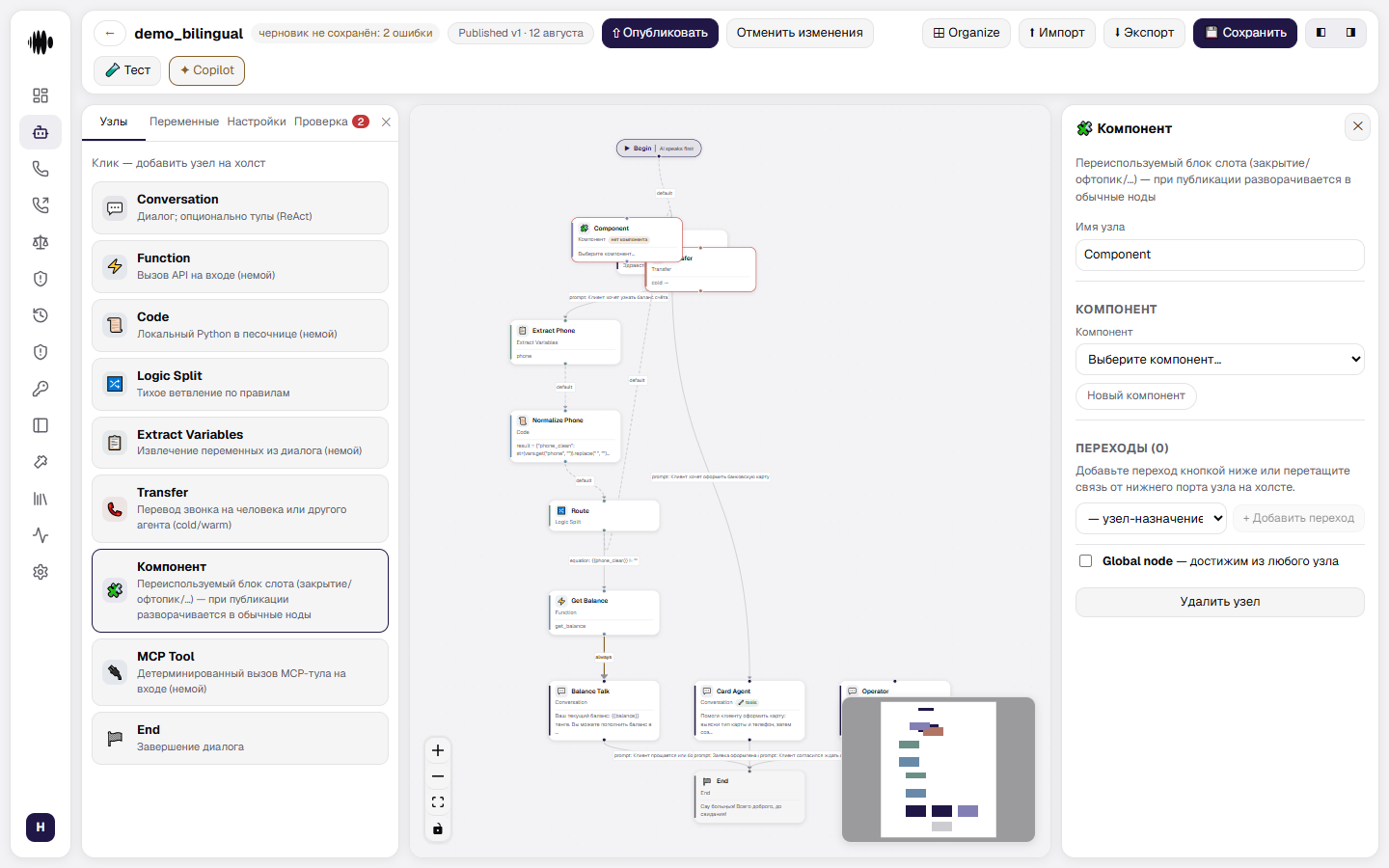
Task: Open the Тест button
Action: pyautogui.click(x=127, y=70)
